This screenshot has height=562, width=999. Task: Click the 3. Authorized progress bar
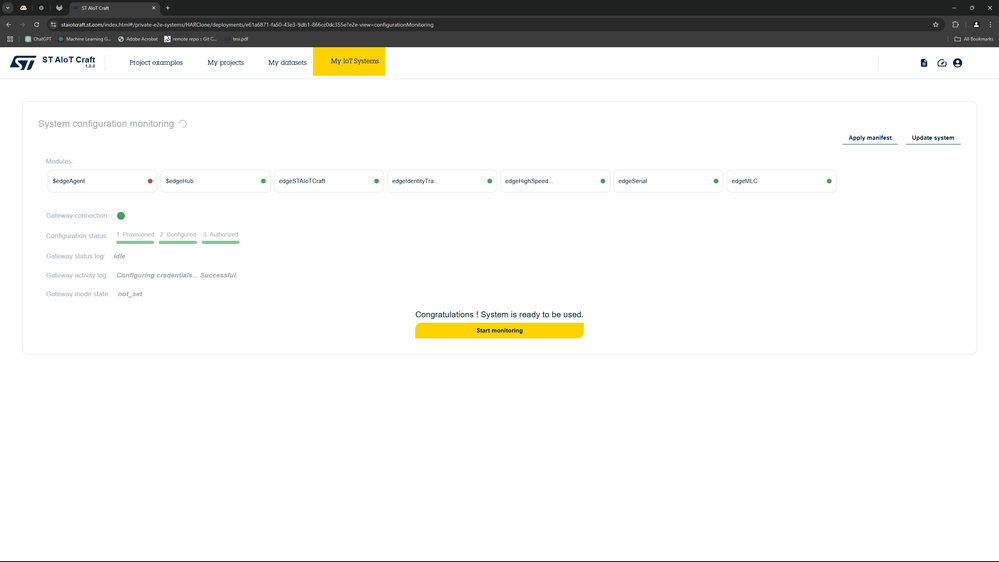click(220, 242)
